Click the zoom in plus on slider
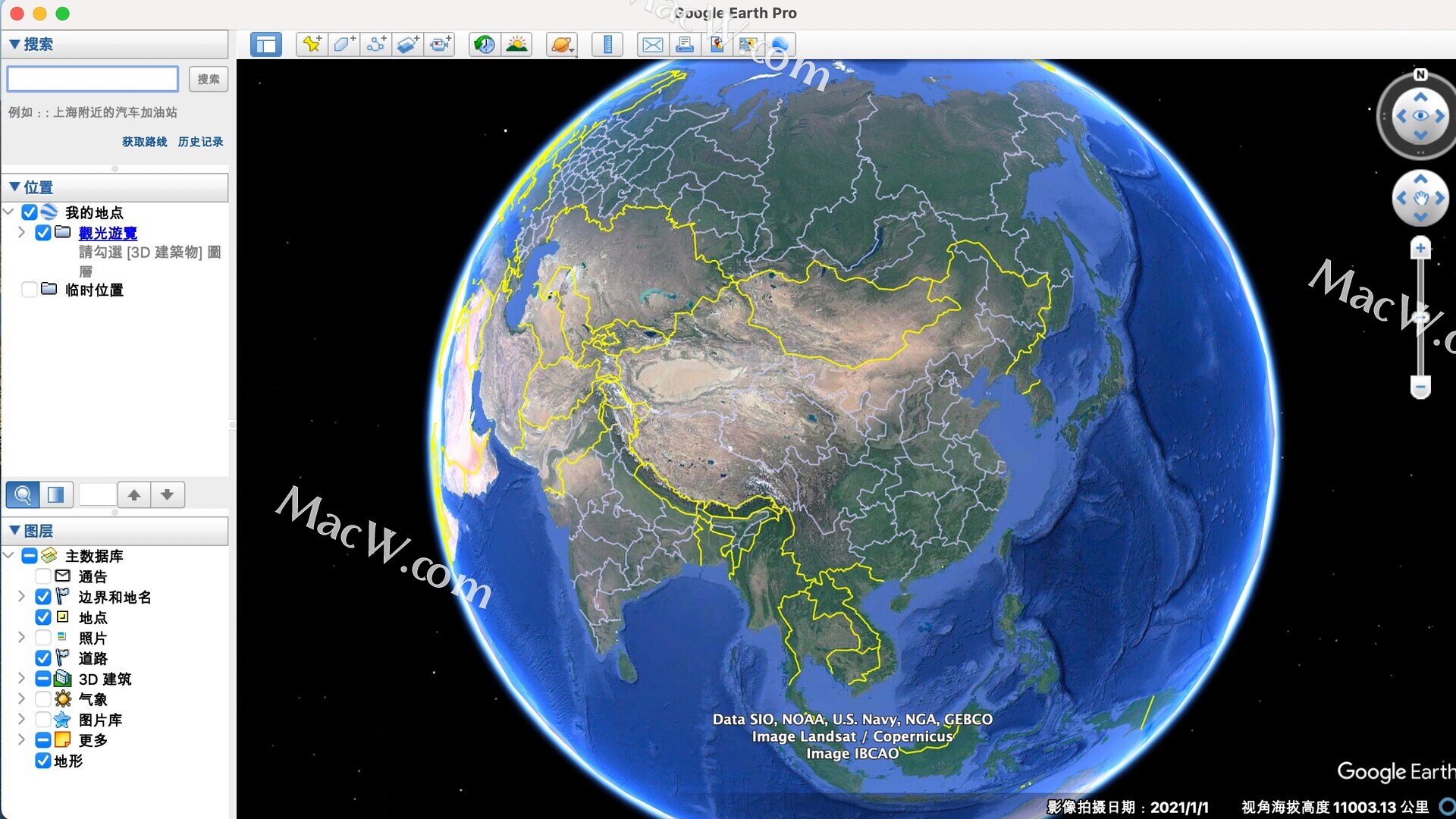The width and height of the screenshot is (1456, 819). tap(1420, 248)
